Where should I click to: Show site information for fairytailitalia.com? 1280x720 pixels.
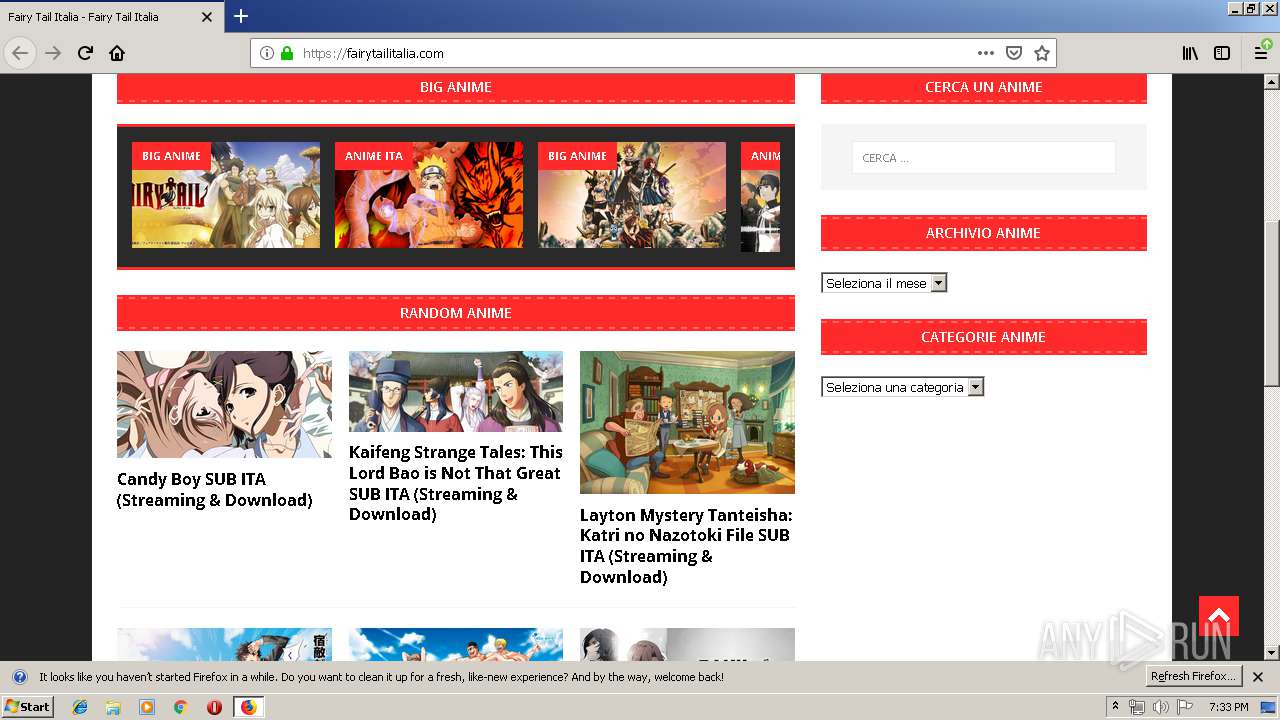(x=267, y=53)
